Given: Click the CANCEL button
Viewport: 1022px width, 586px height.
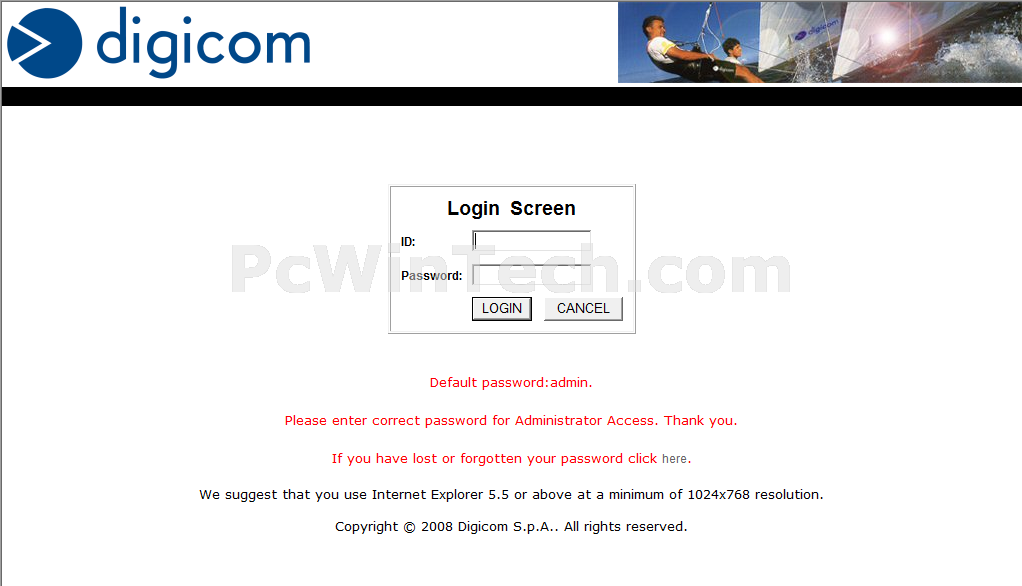Looking at the screenshot, I should [583, 308].
